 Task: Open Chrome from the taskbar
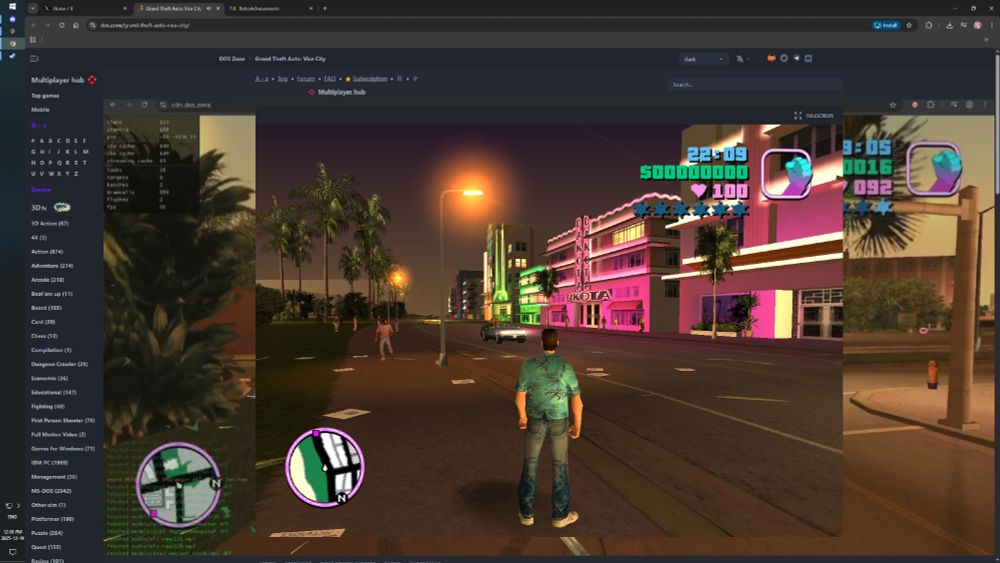(12, 43)
